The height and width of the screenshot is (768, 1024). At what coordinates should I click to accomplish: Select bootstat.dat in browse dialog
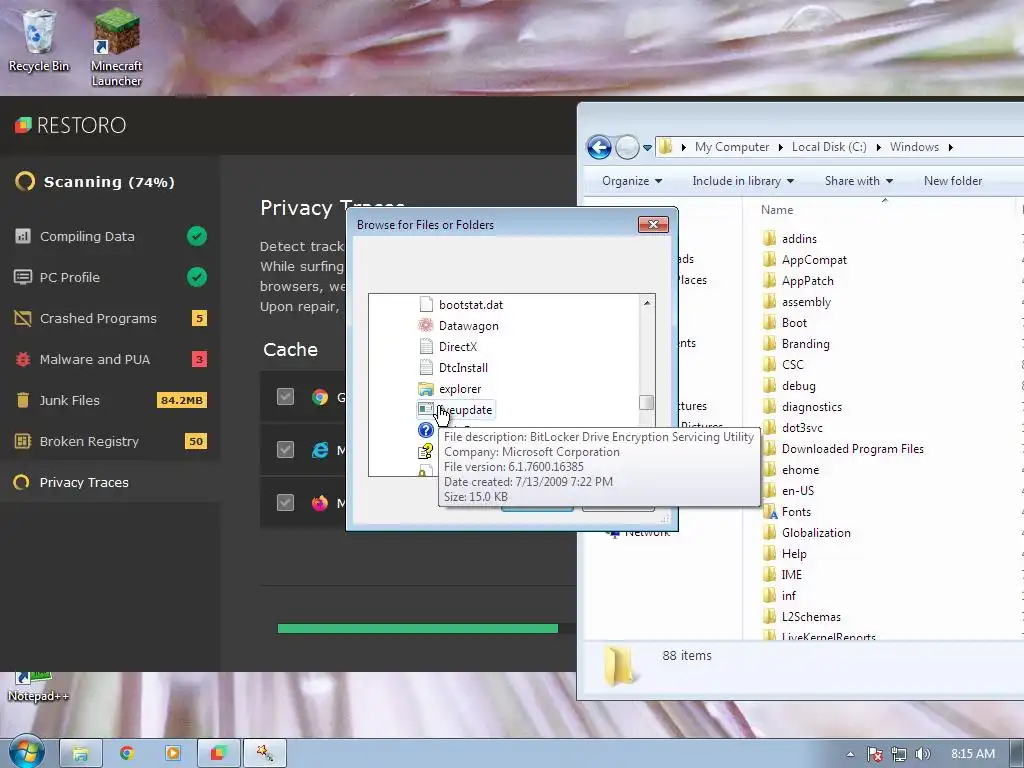[x=460, y=304]
